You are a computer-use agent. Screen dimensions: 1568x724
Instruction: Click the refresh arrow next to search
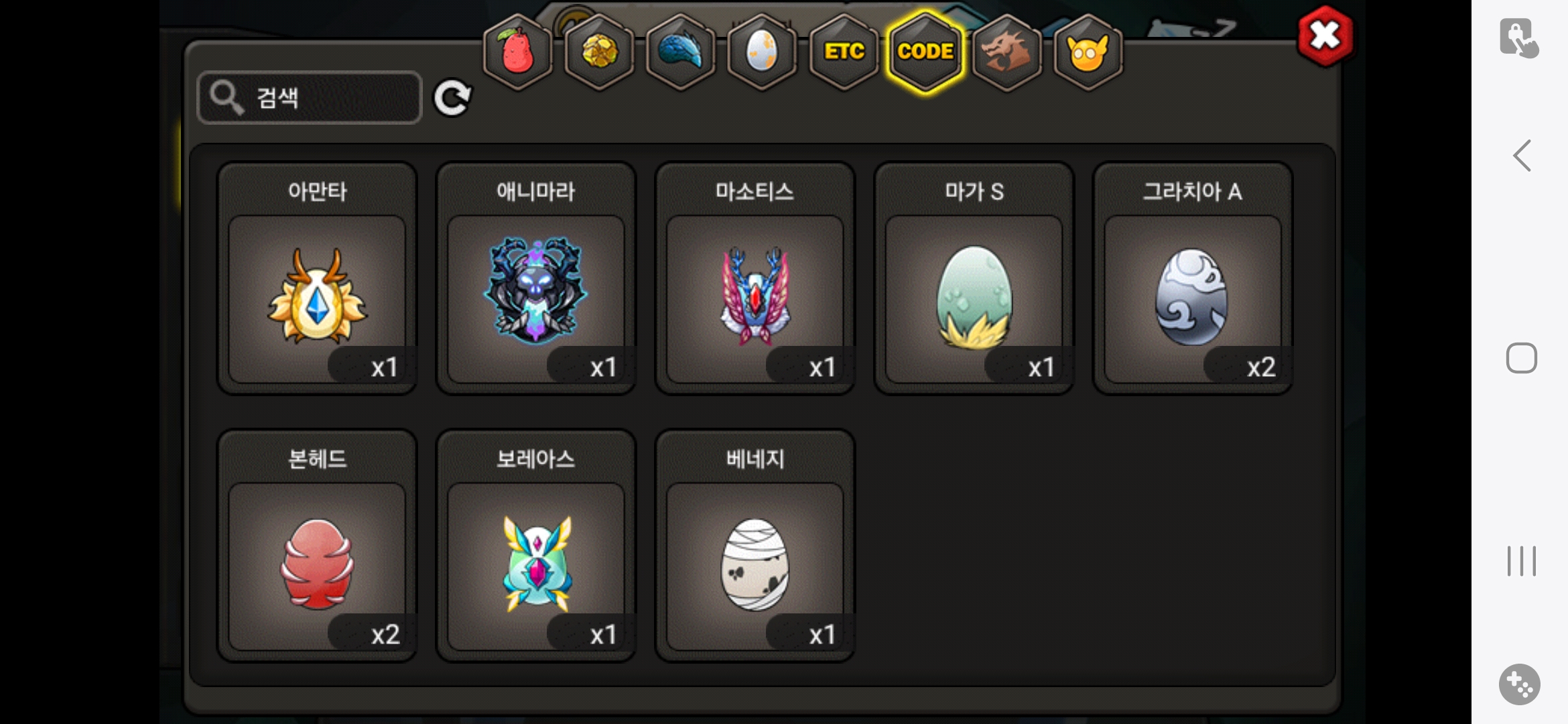(452, 99)
